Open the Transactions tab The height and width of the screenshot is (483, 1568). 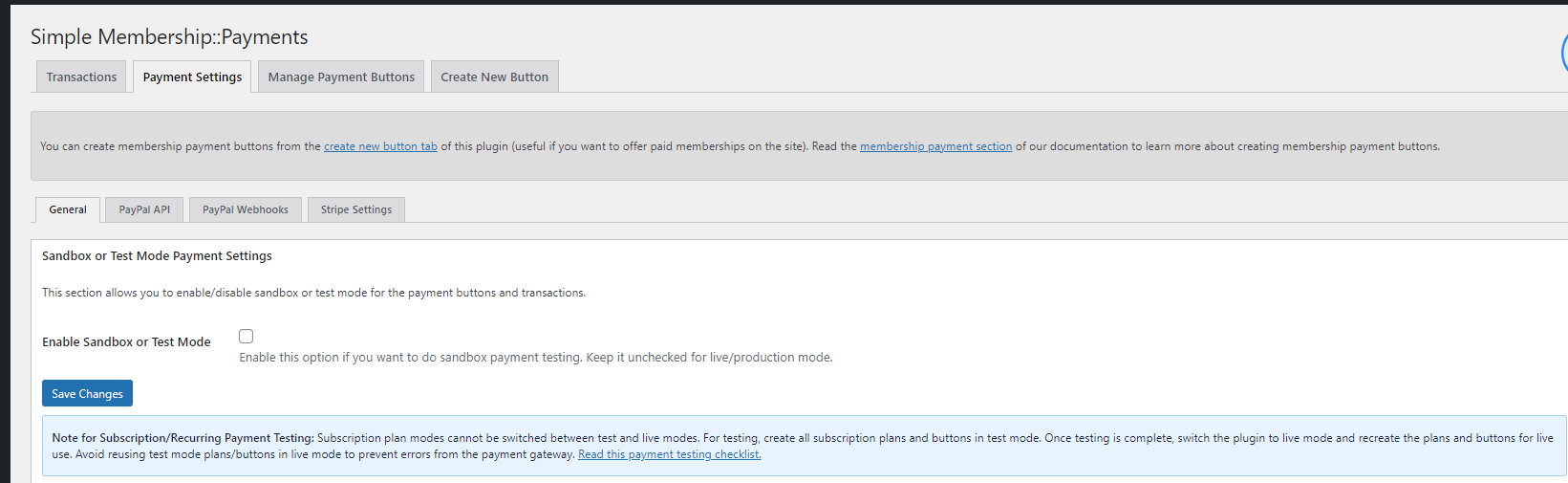pyautogui.click(x=81, y=77)
